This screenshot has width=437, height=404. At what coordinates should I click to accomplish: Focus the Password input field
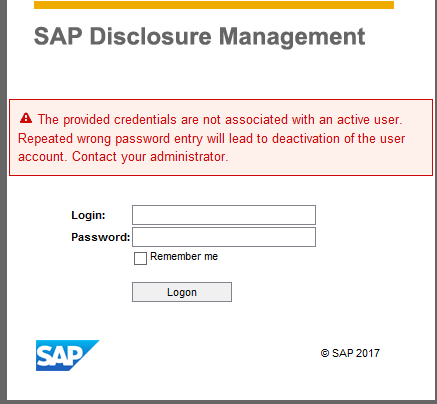coord(224,237)
